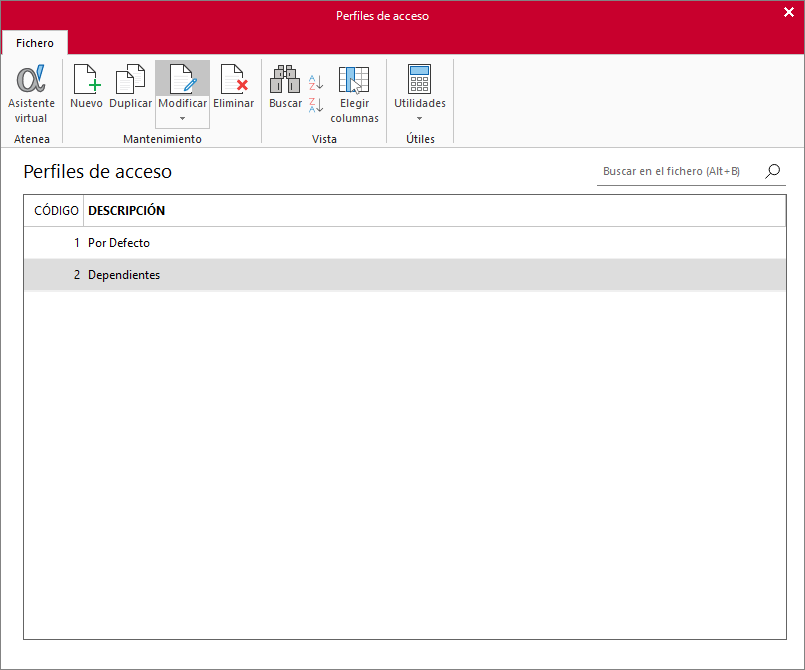Click the Modificar document icon
The width and height of the screenshot is (805, 670).
(183, 79)
